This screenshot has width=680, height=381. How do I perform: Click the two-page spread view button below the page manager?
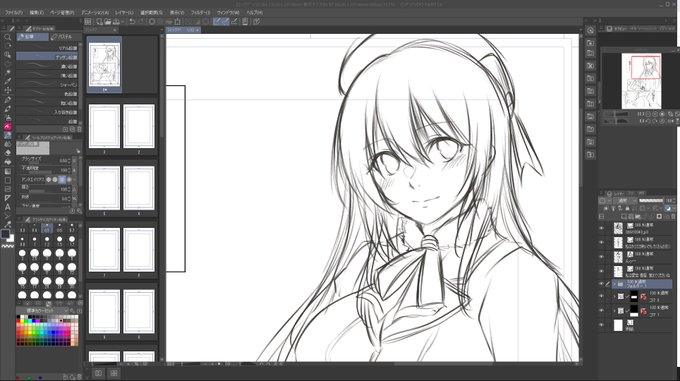98,373
